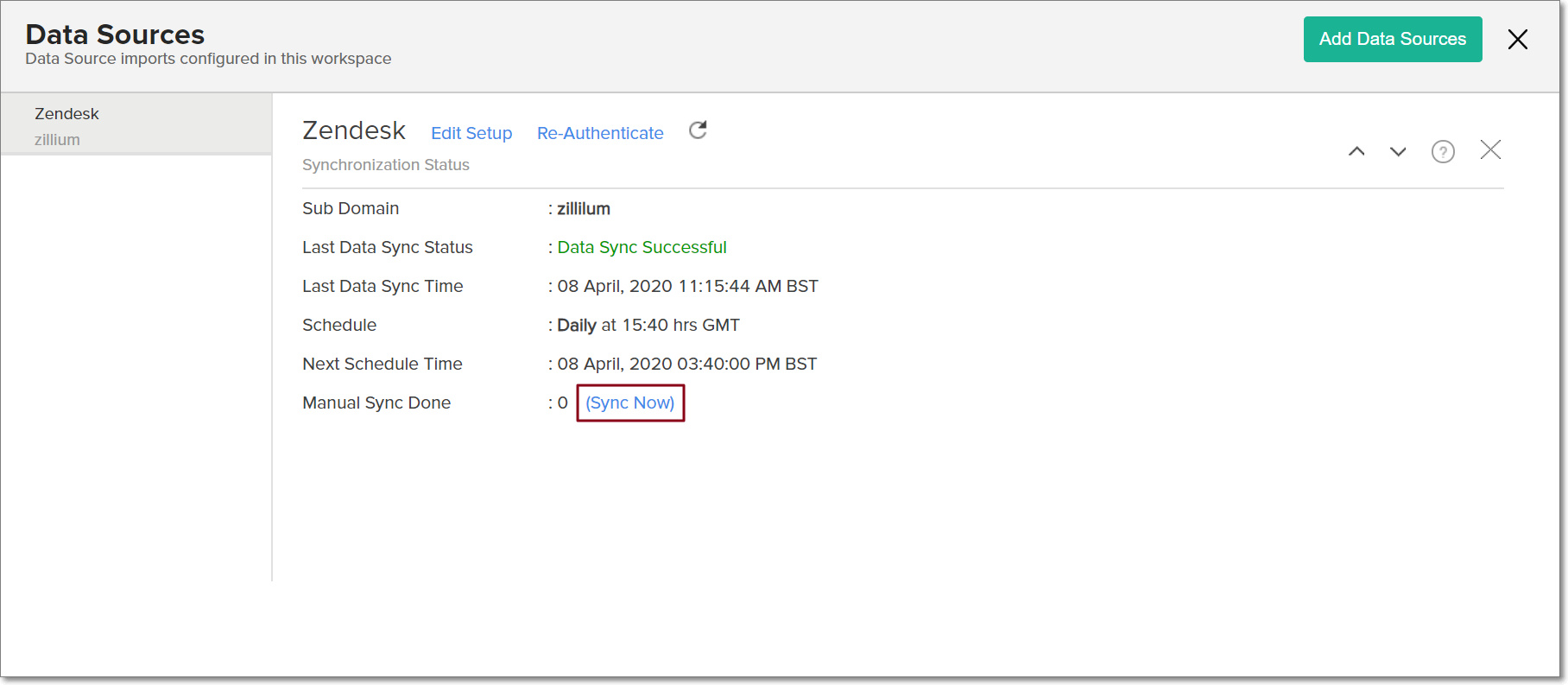Go to previous data source with up chevron
Viewport: 1568px width, 685px height.
[x=1356, y=151]
